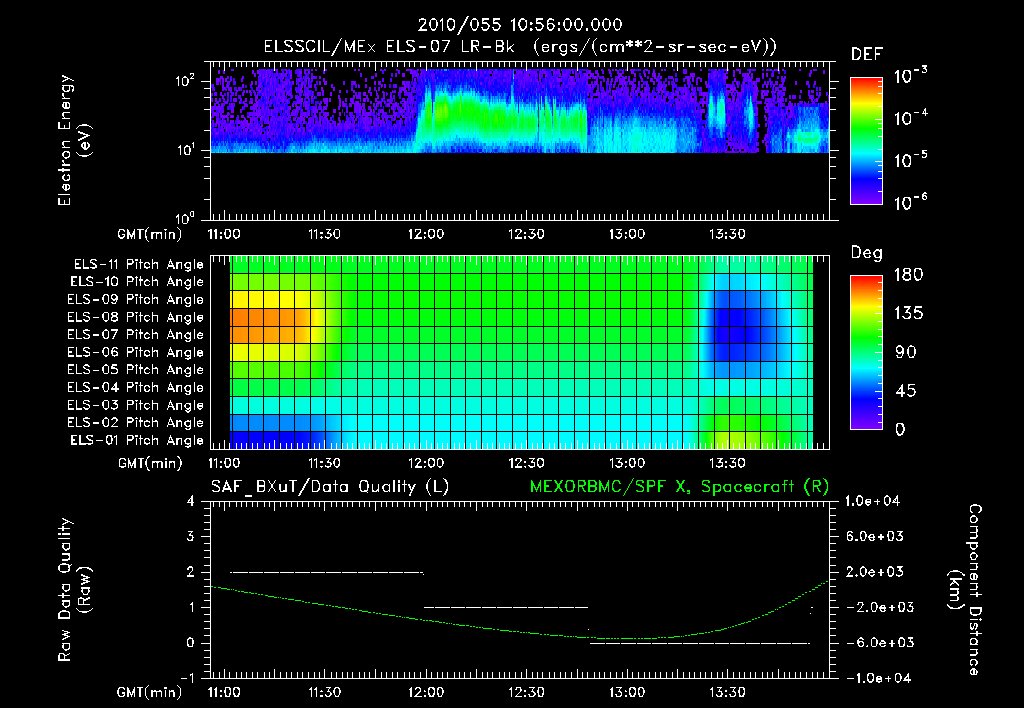Select the ELS-11 Pitch Angle row label
Viewport: 1024px width, 708px height.
point(138,265)
